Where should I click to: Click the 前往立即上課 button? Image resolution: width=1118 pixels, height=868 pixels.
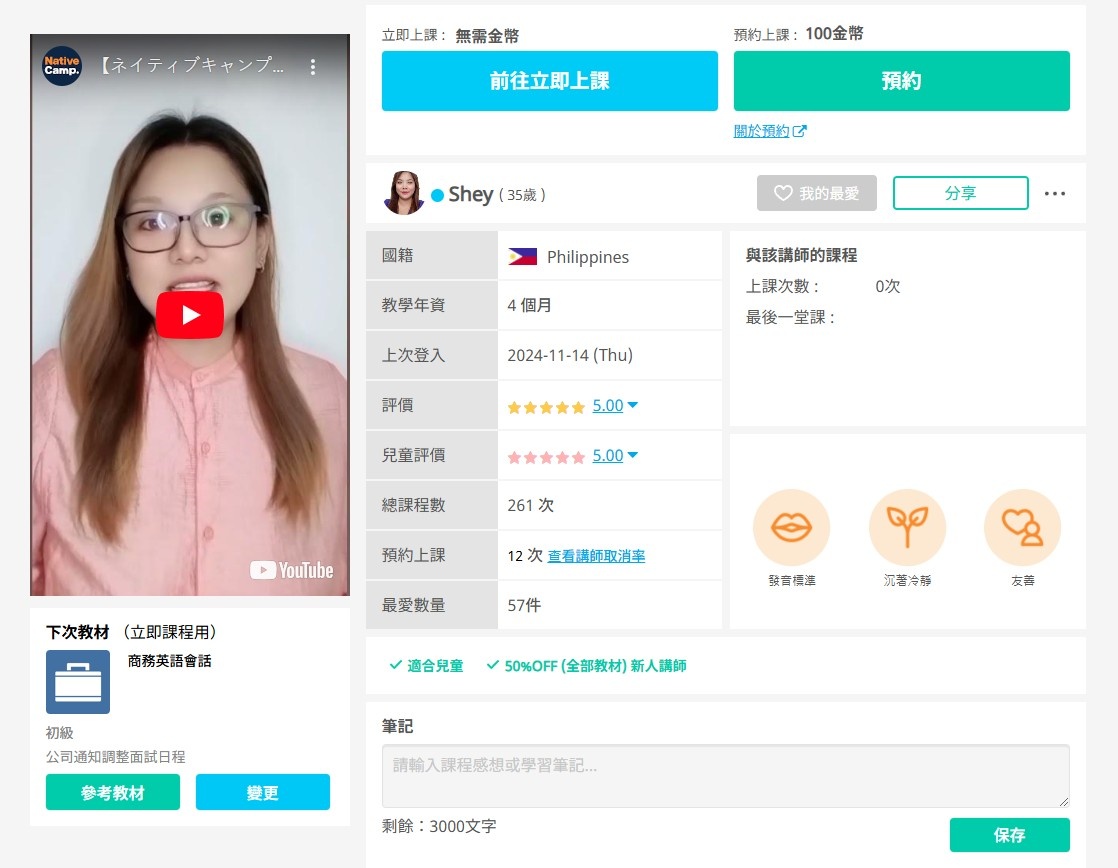click(x=550, y=81)
